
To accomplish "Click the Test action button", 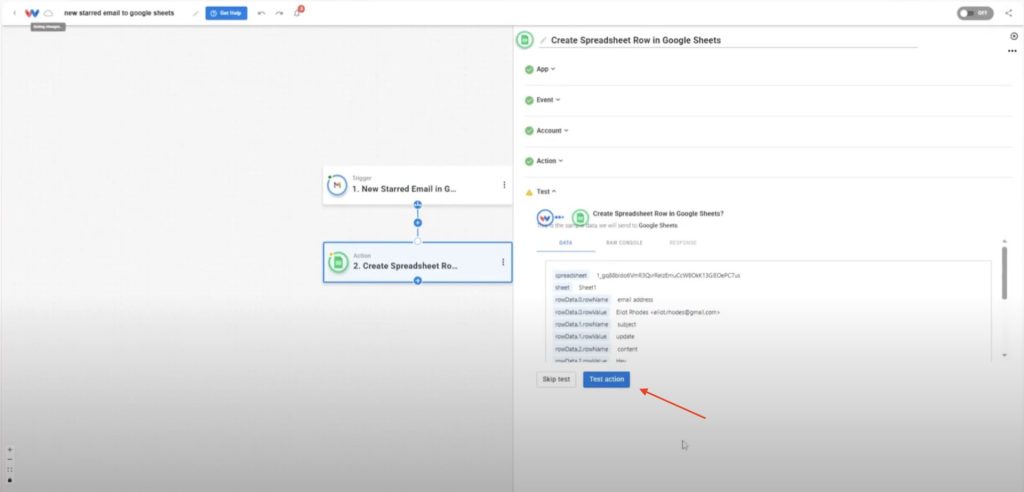I will tap(607, 380).
